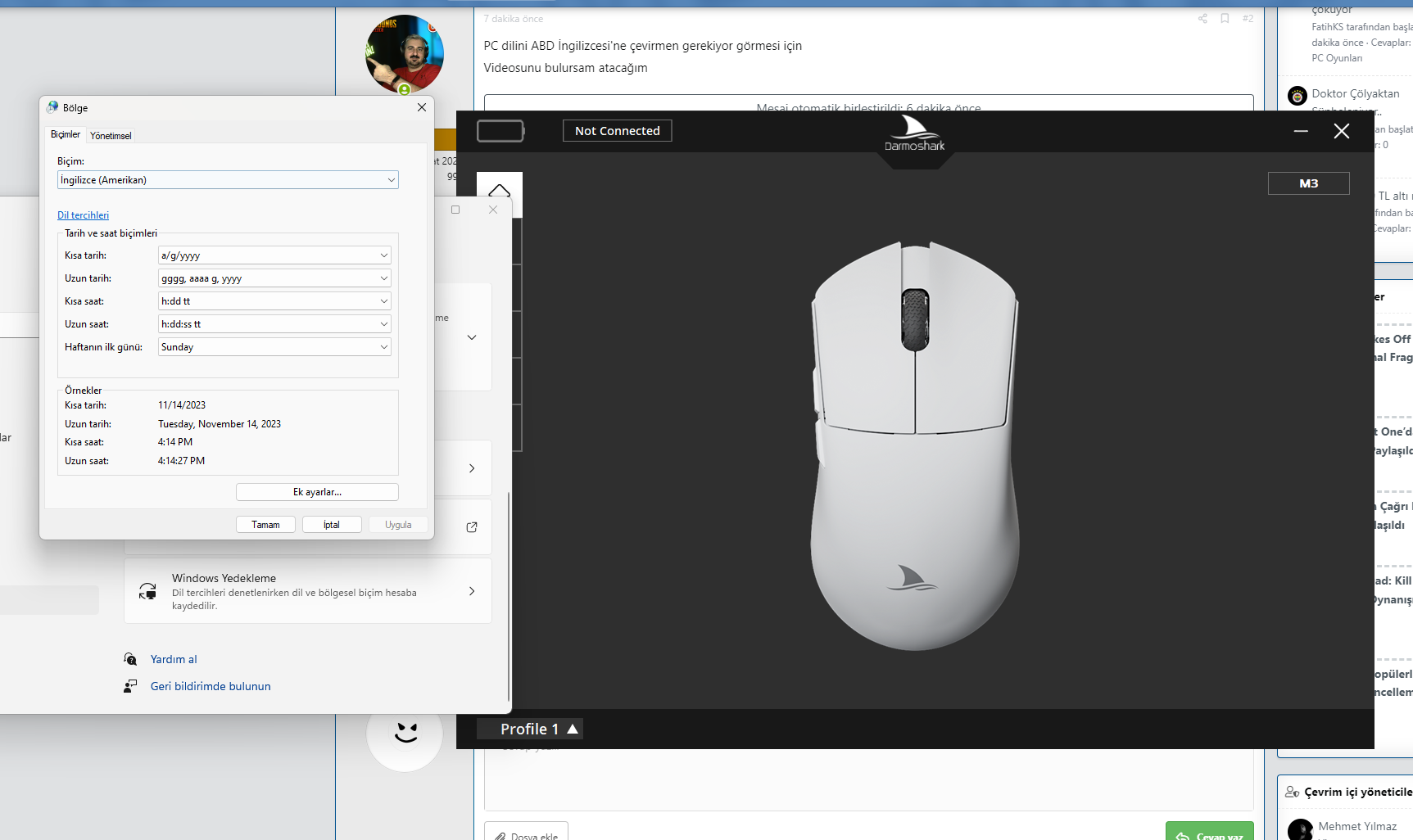Click the feedback icon beside Geri bildirimde bulunun
1413x840 pixels.
[130, 686]
